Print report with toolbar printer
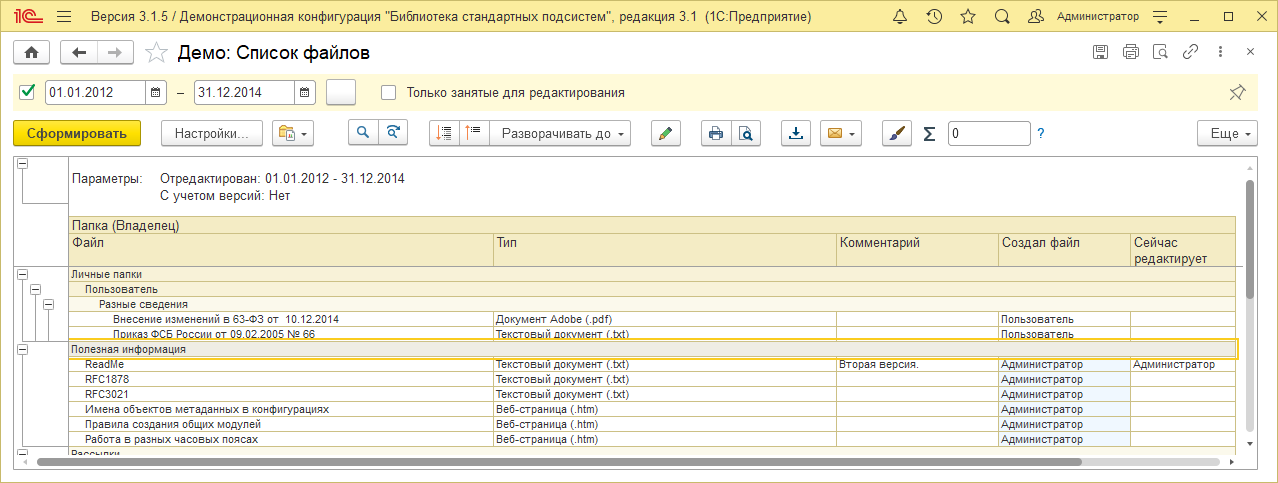This screenshot has height=483, width=1278. click(715, 133)
